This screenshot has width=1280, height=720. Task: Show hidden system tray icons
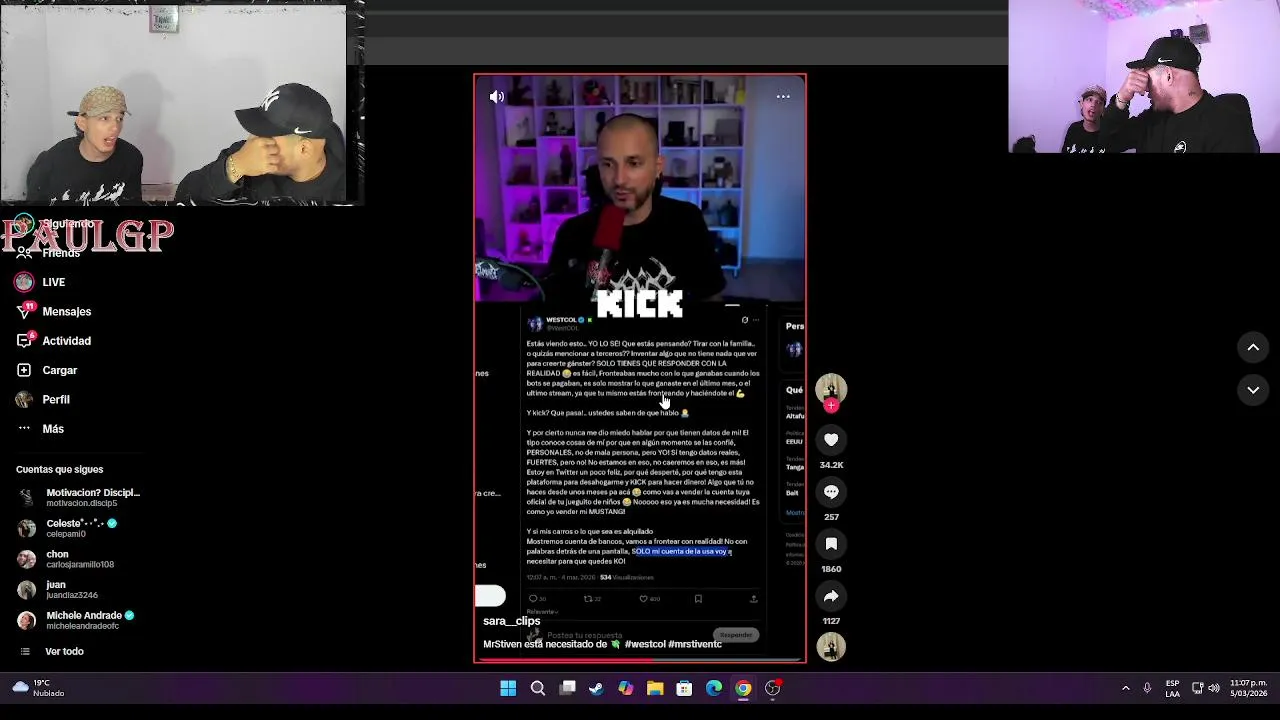(x=1126, y=688)
